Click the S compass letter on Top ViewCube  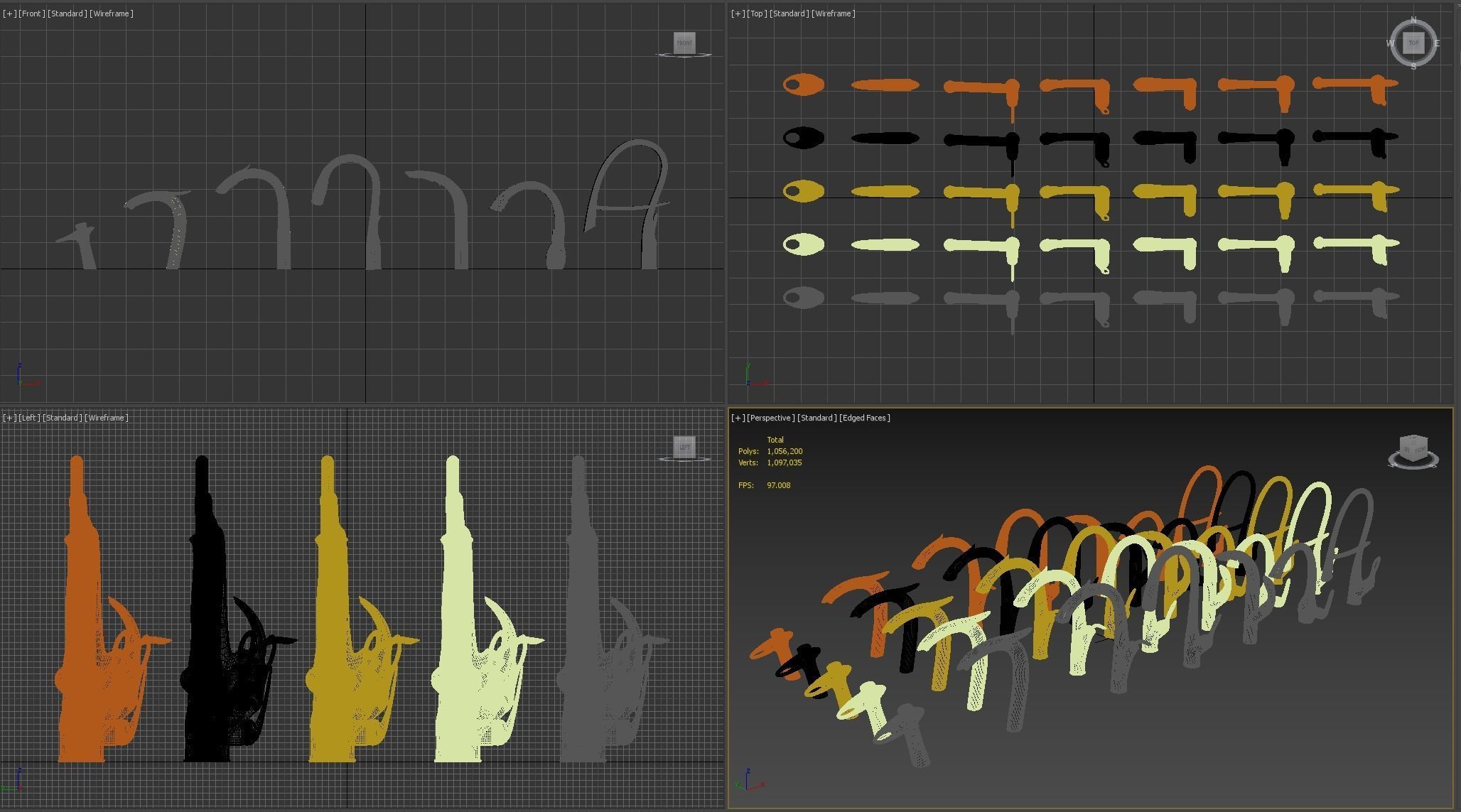[x=1413, y=67]
